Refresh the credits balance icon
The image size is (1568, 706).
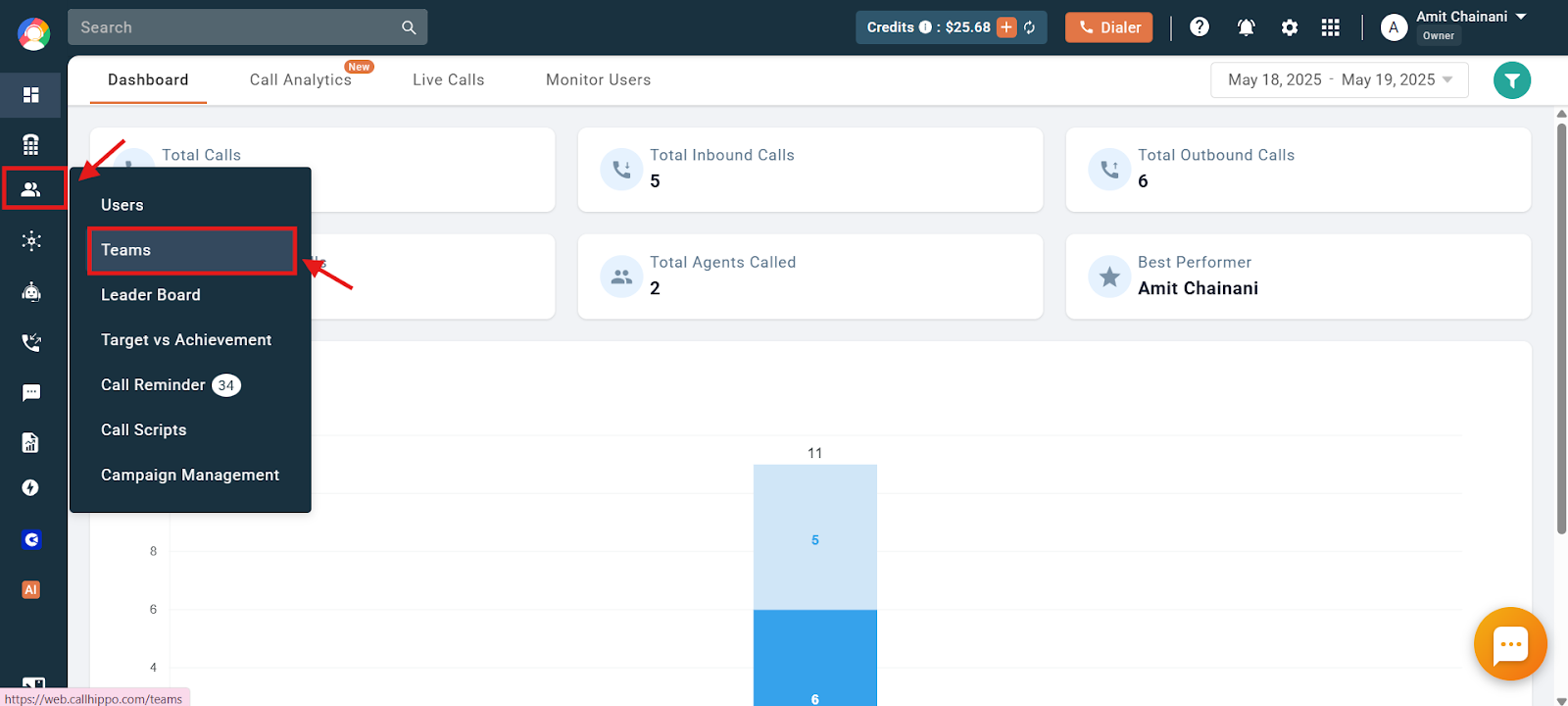1030,27
